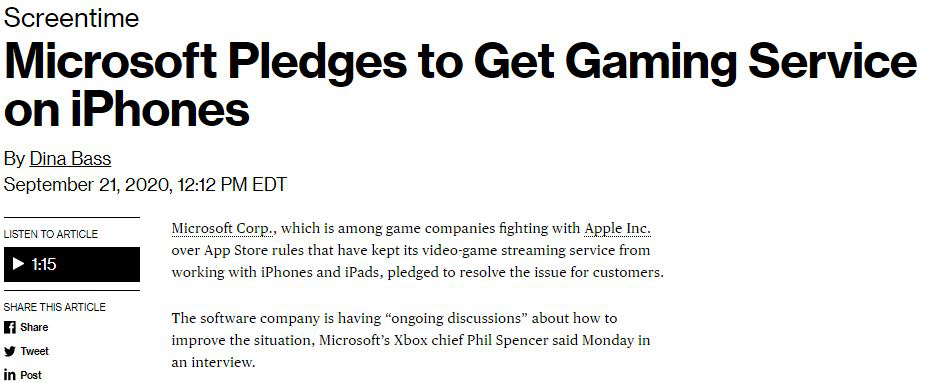This screenshot has height=383, width=937.
Task: Open the Apple Inc. company link
Action: [617, 228]
